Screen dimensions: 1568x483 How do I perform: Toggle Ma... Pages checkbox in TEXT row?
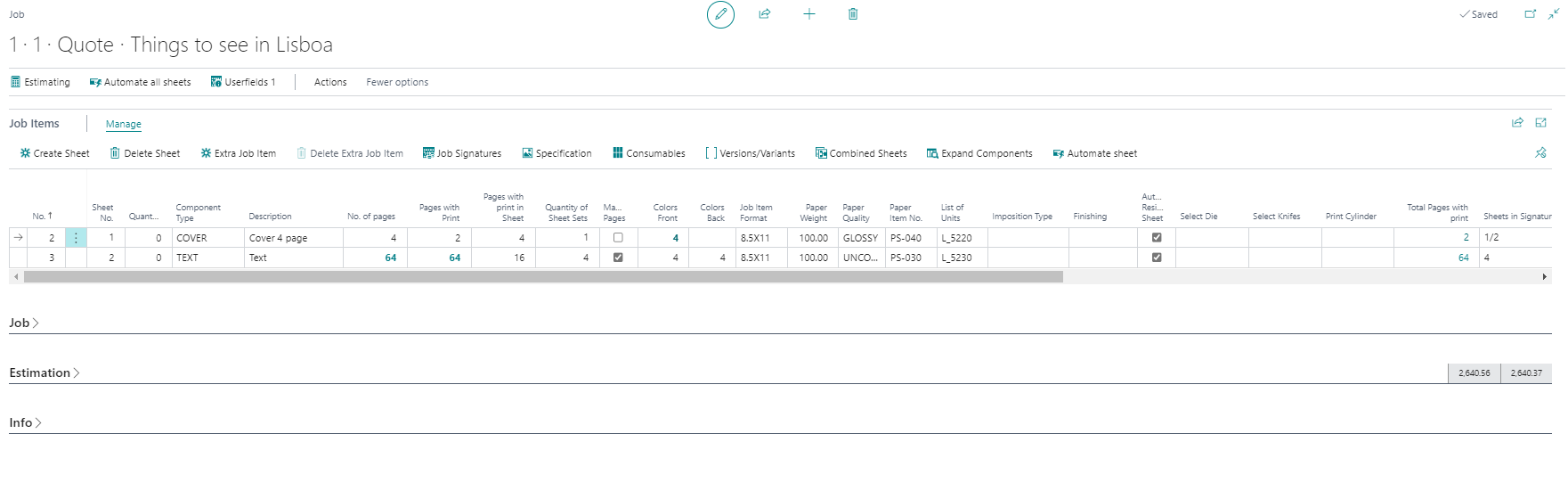tap(618, 258)
